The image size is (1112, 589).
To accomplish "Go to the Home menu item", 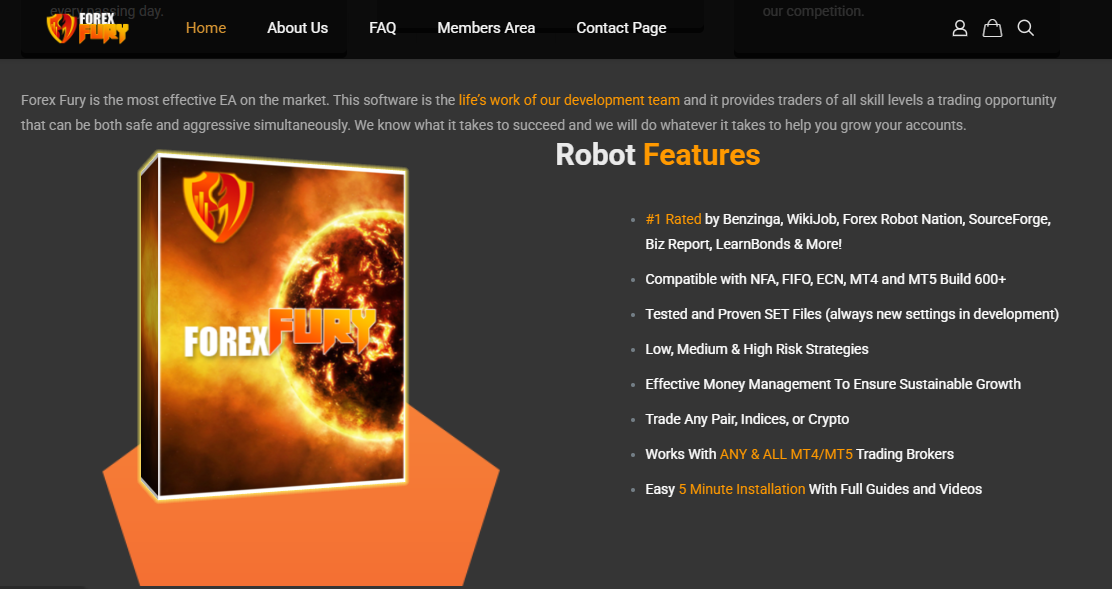I will click(206, 28).
